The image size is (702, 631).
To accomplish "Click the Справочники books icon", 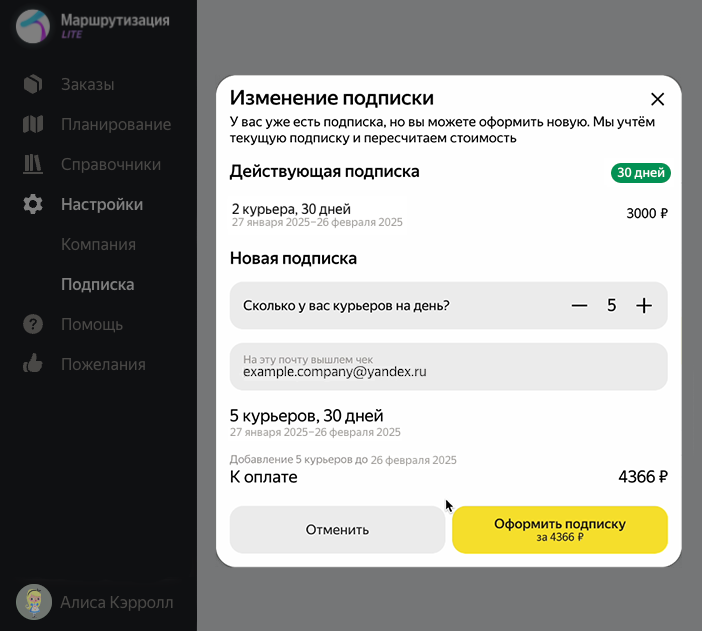I will tap(33, 164).
